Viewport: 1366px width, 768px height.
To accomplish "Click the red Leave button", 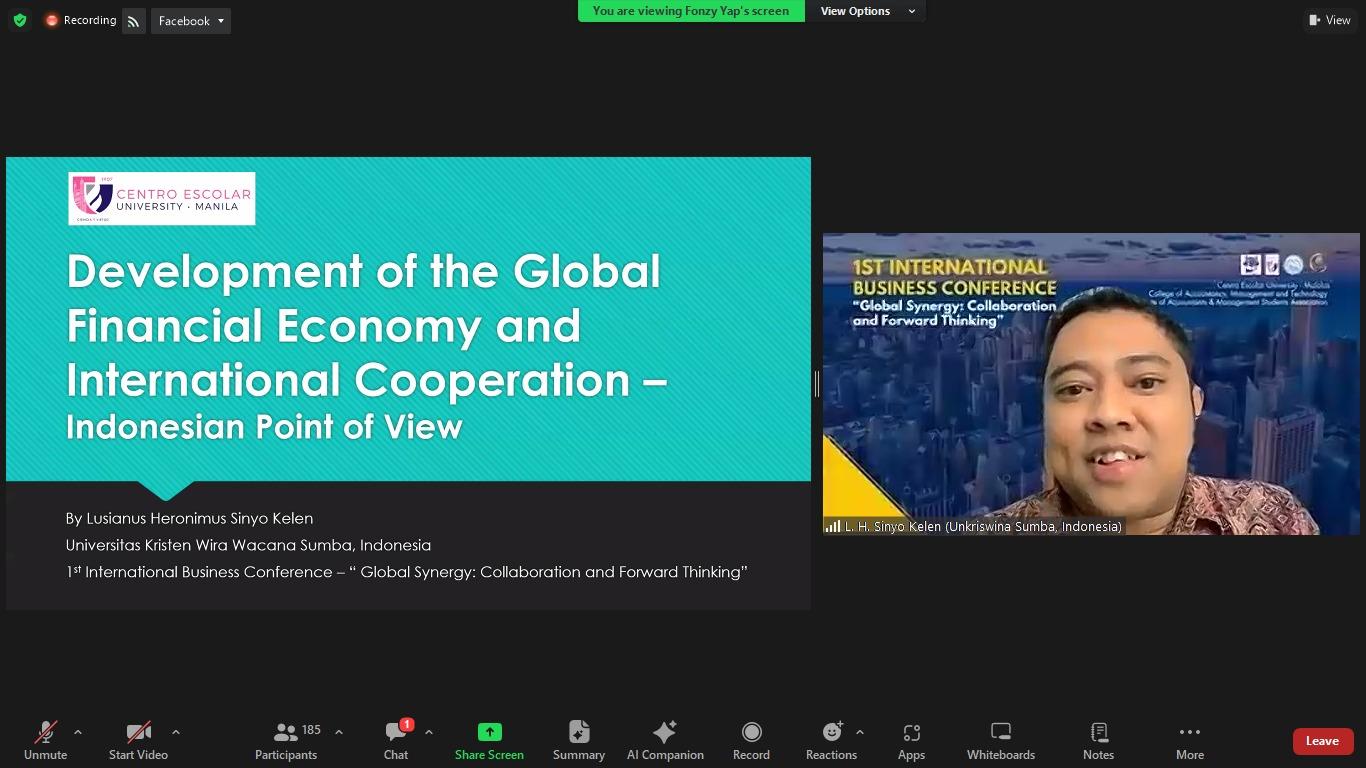I will click(1322, 741).
